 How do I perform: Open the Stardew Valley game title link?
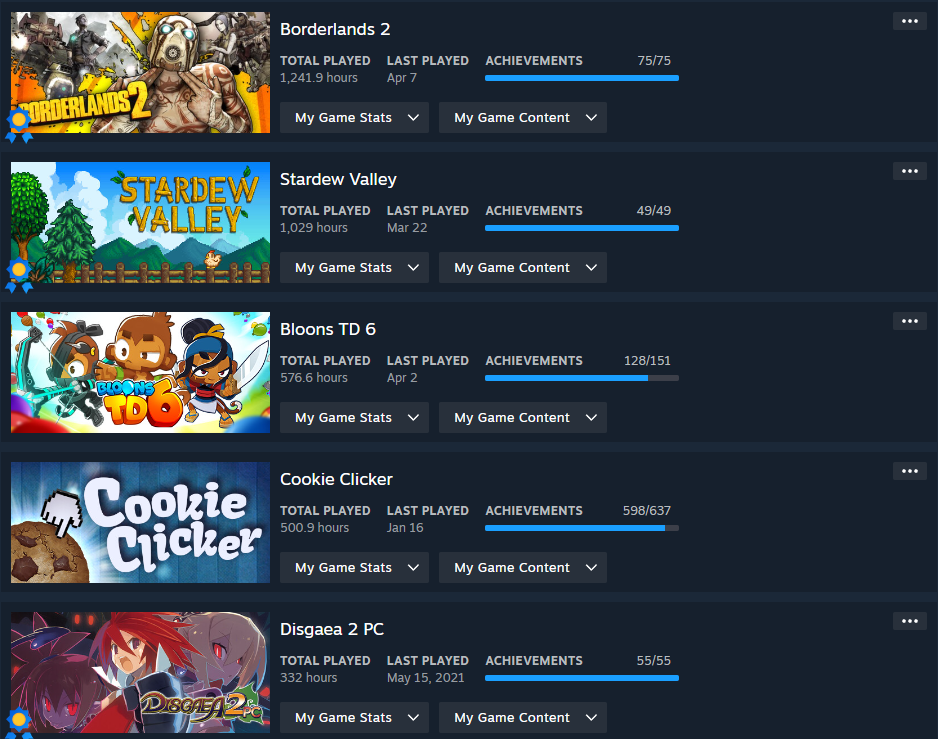pos(338,180)
